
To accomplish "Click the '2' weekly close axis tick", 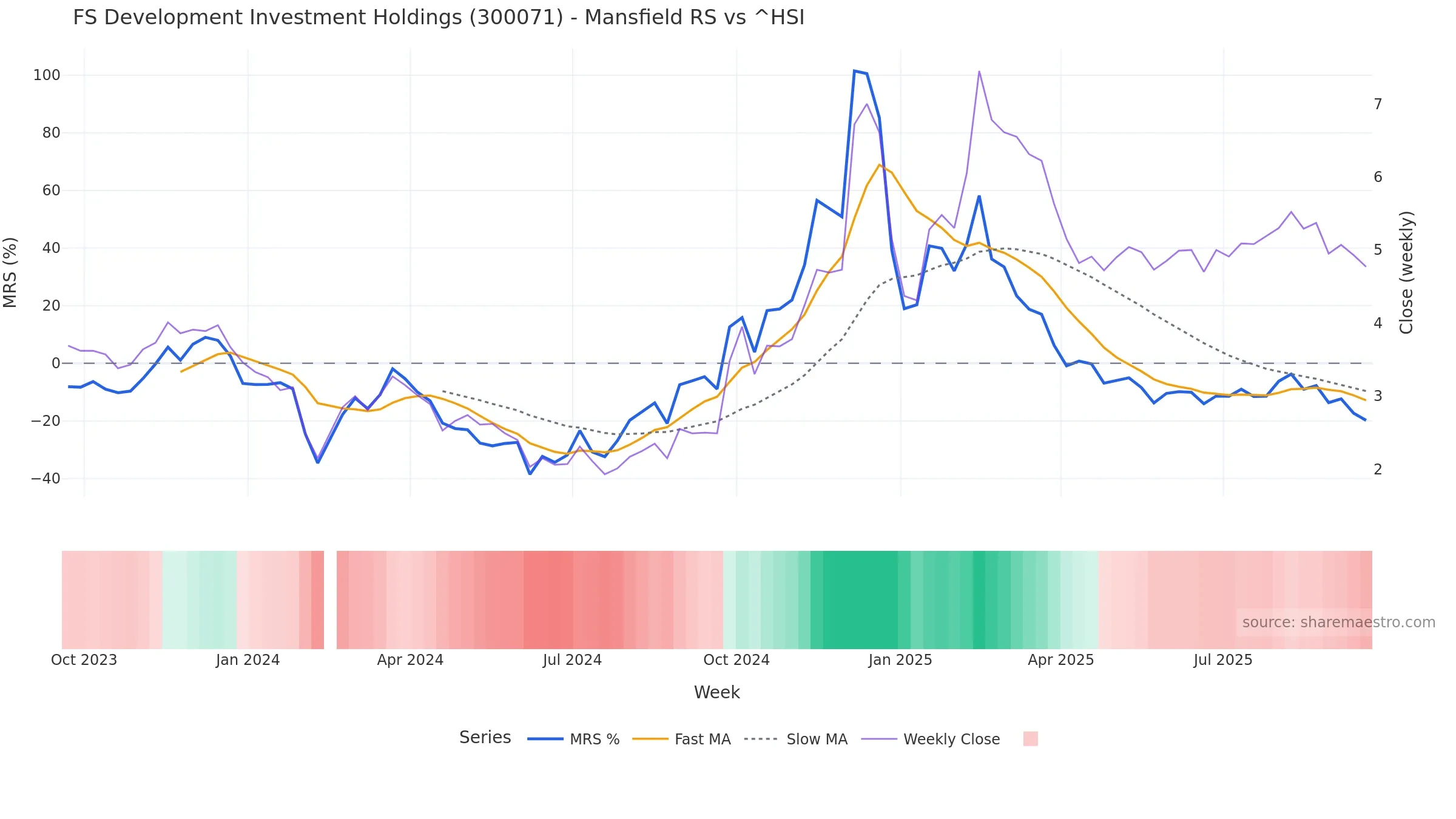I will click(1378, 470).
